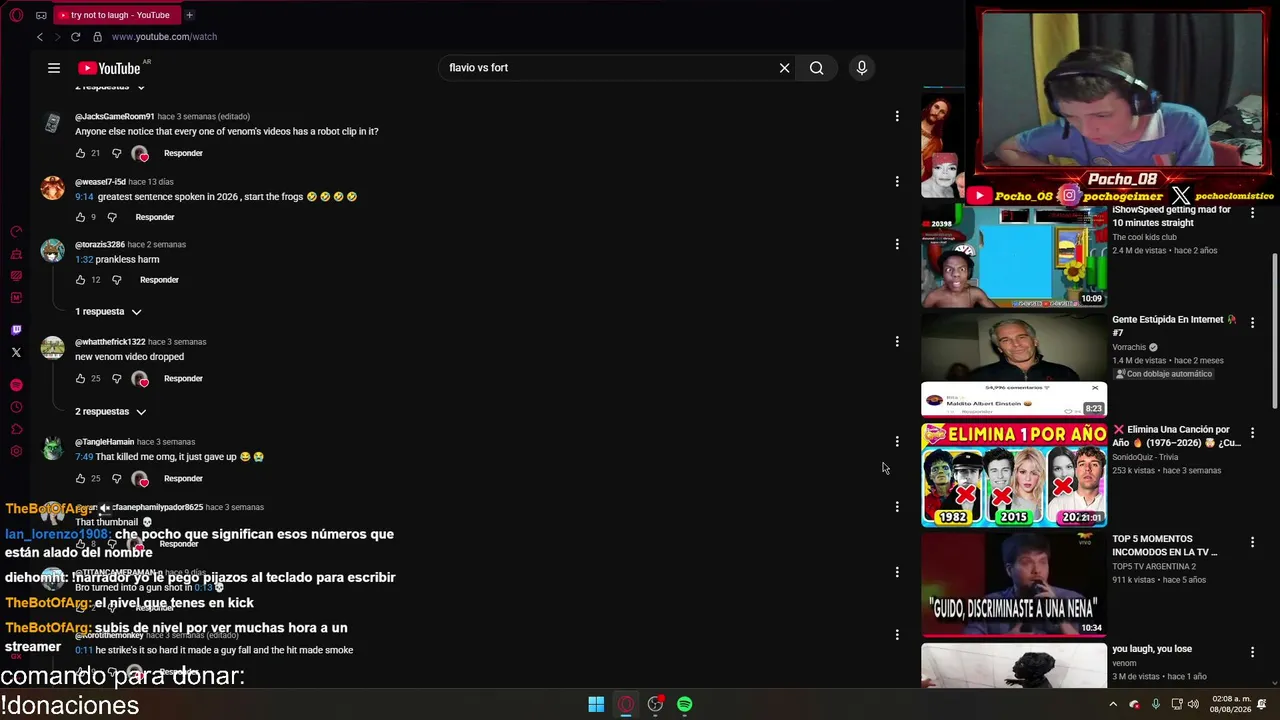Viewport: 1280px width, 720px height.
Task: Start voice search with the microphone
Action: point(862,68)
